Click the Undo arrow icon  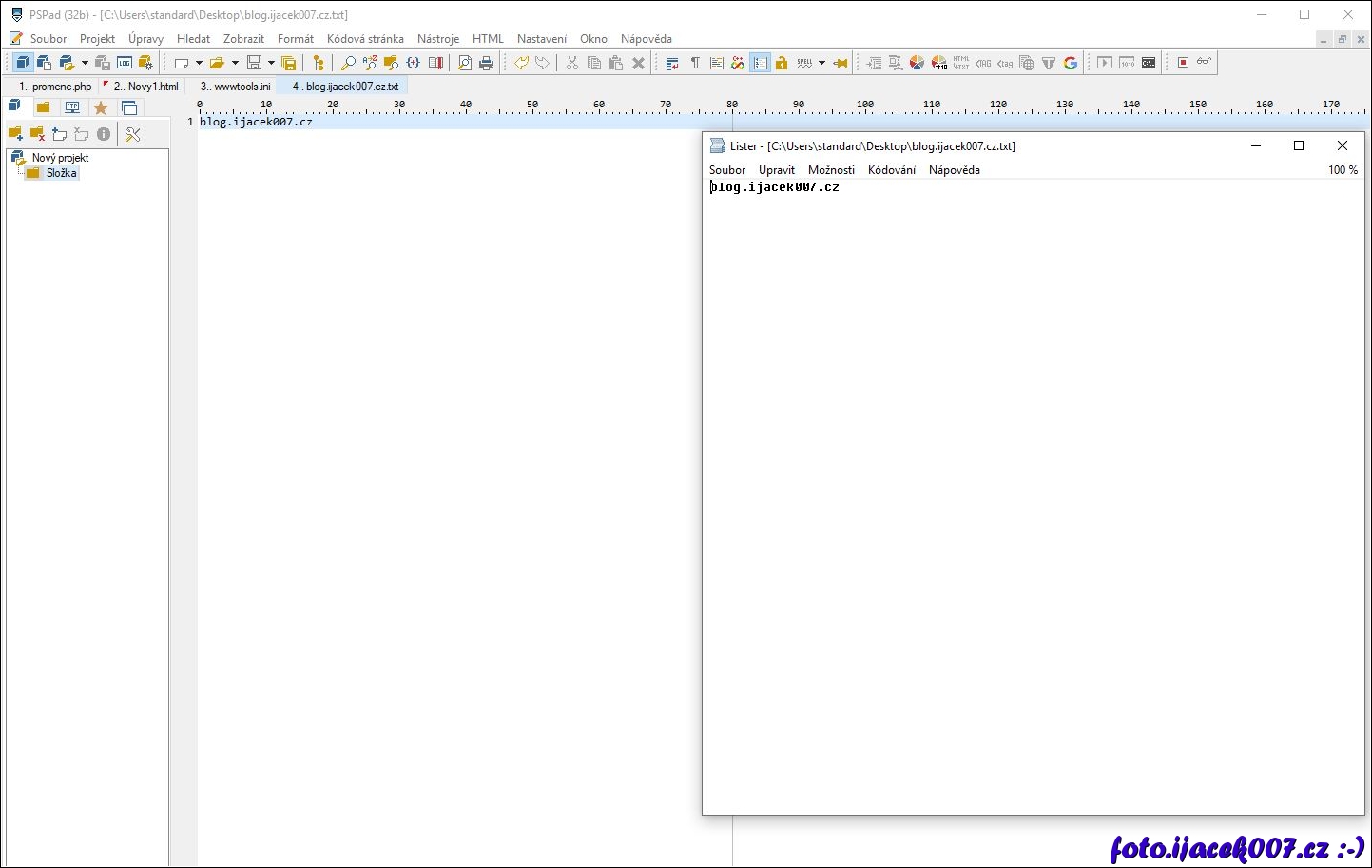[521, 63]
